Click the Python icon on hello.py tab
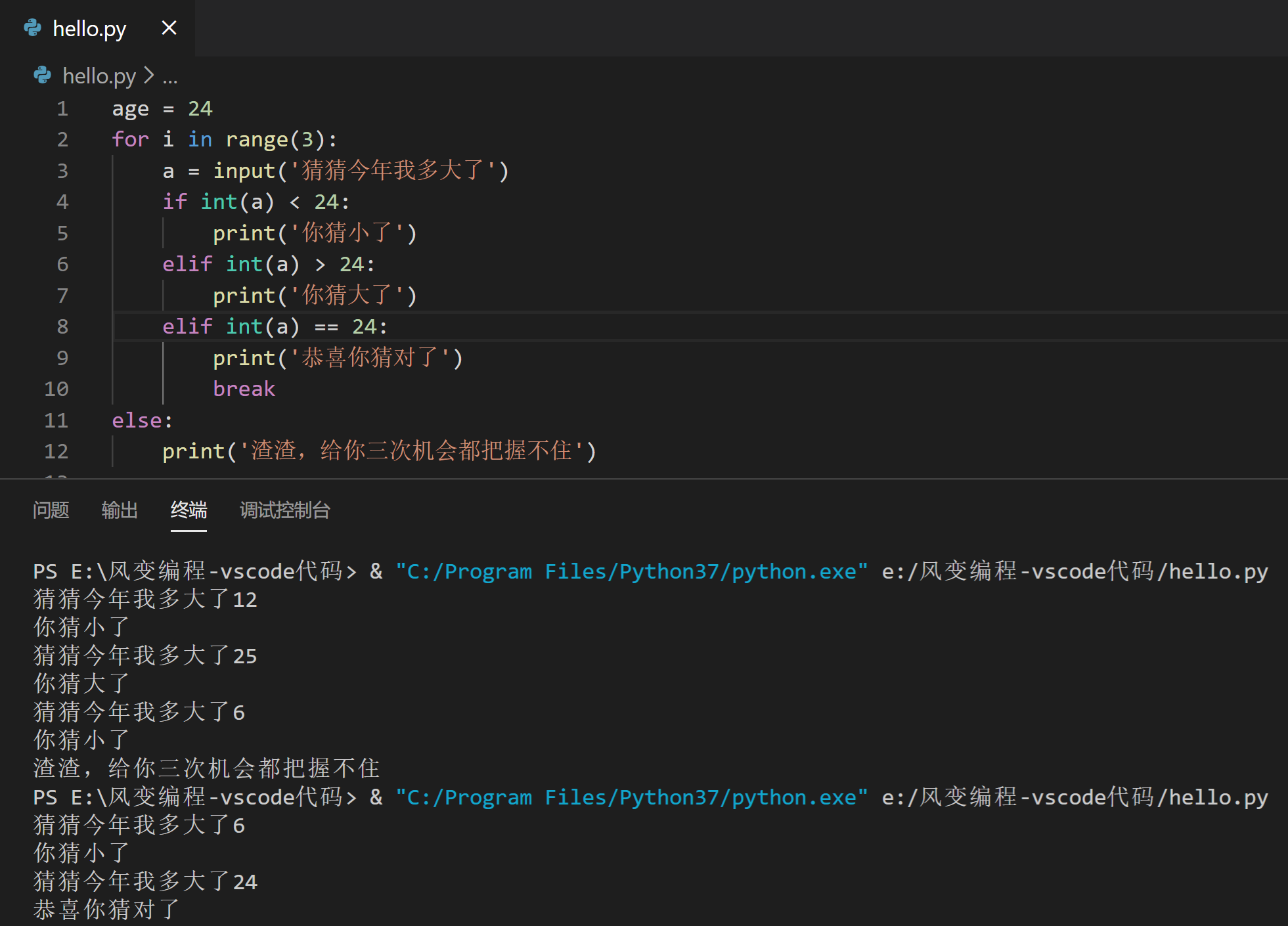Viewport: 1288px width, 926px height. [32, 28]
